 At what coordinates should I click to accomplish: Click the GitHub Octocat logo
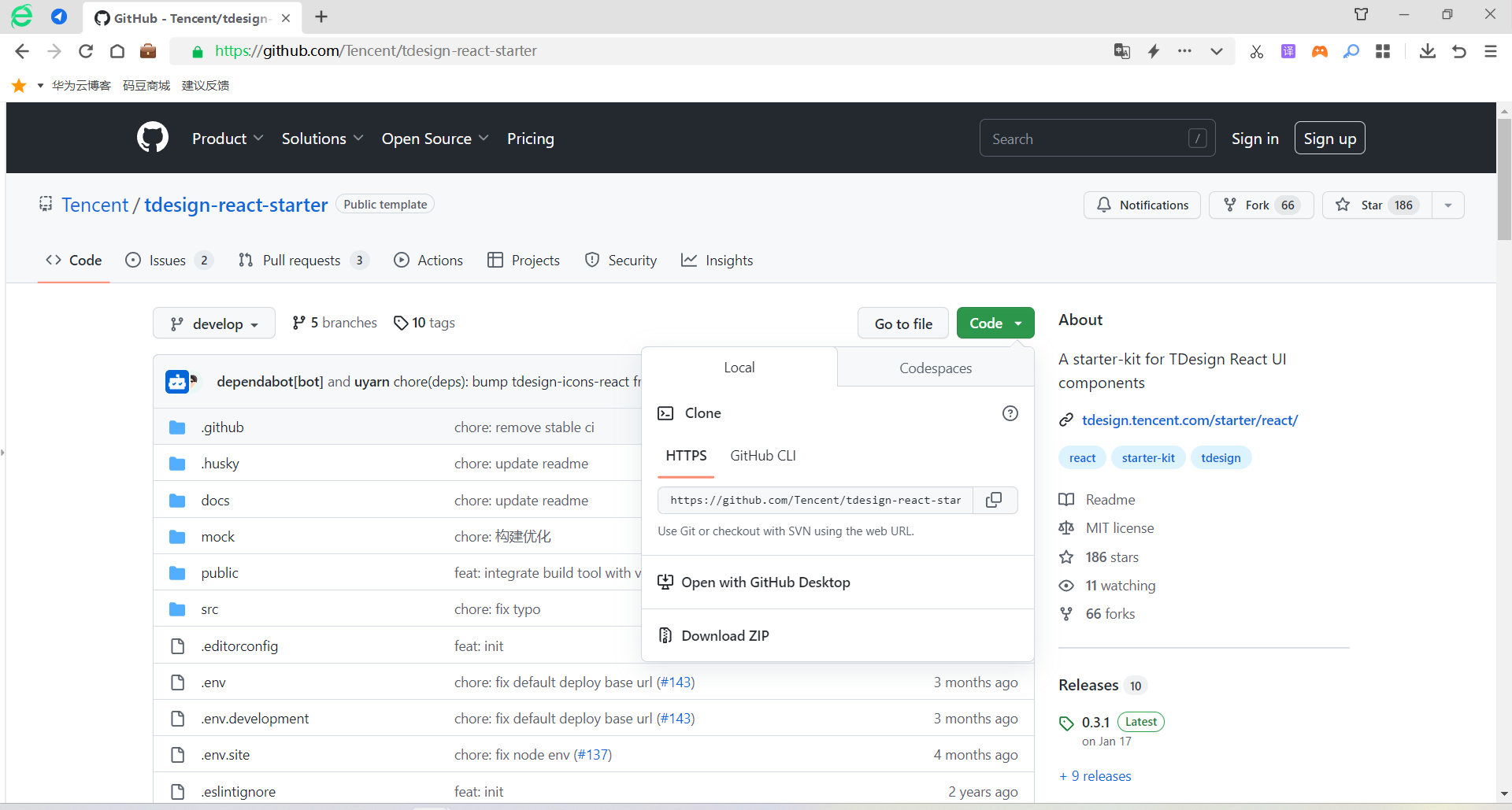pyautogui.click(x=153, y=138)
